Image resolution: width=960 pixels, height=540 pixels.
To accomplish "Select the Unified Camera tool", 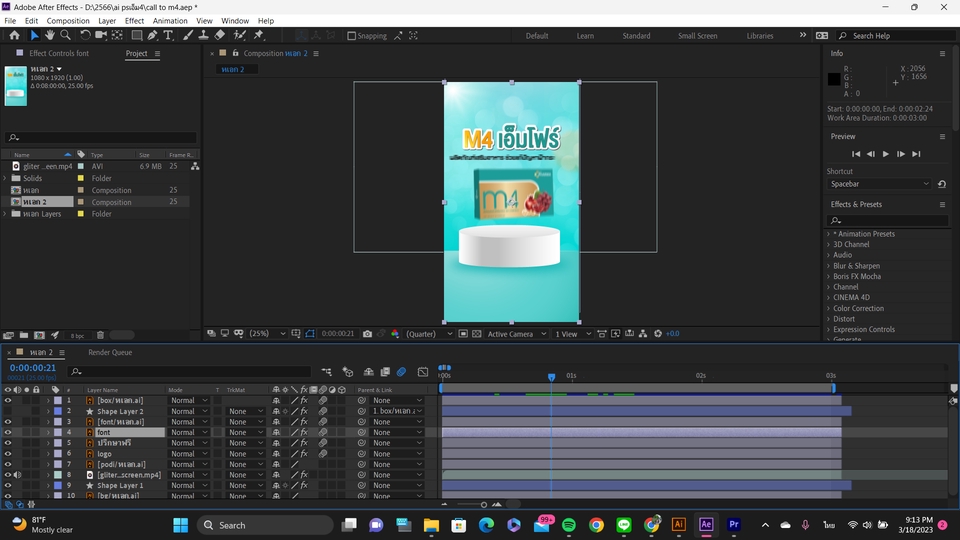I will [101, 36].
